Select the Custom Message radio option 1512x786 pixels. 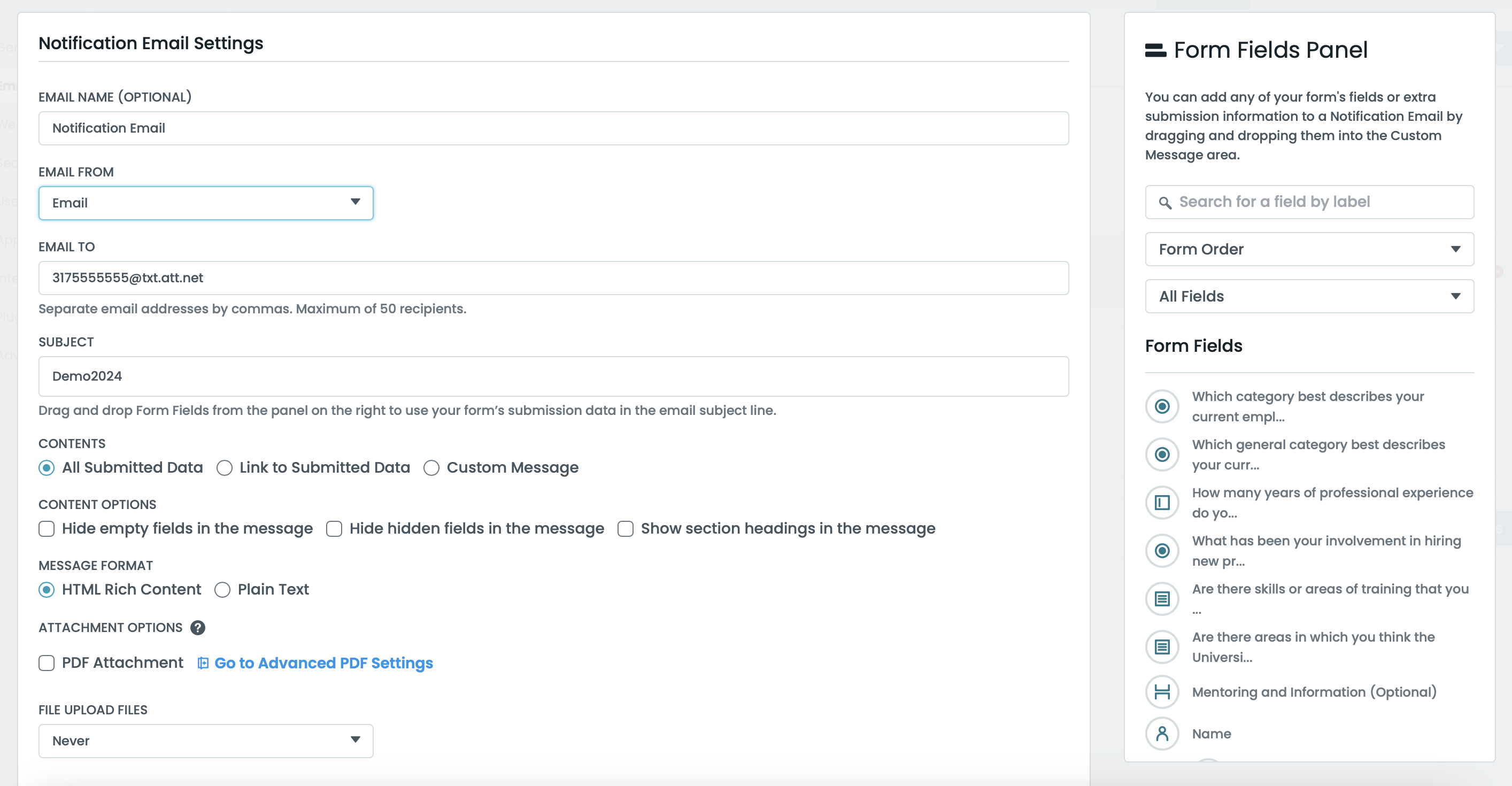coord(431,468)
